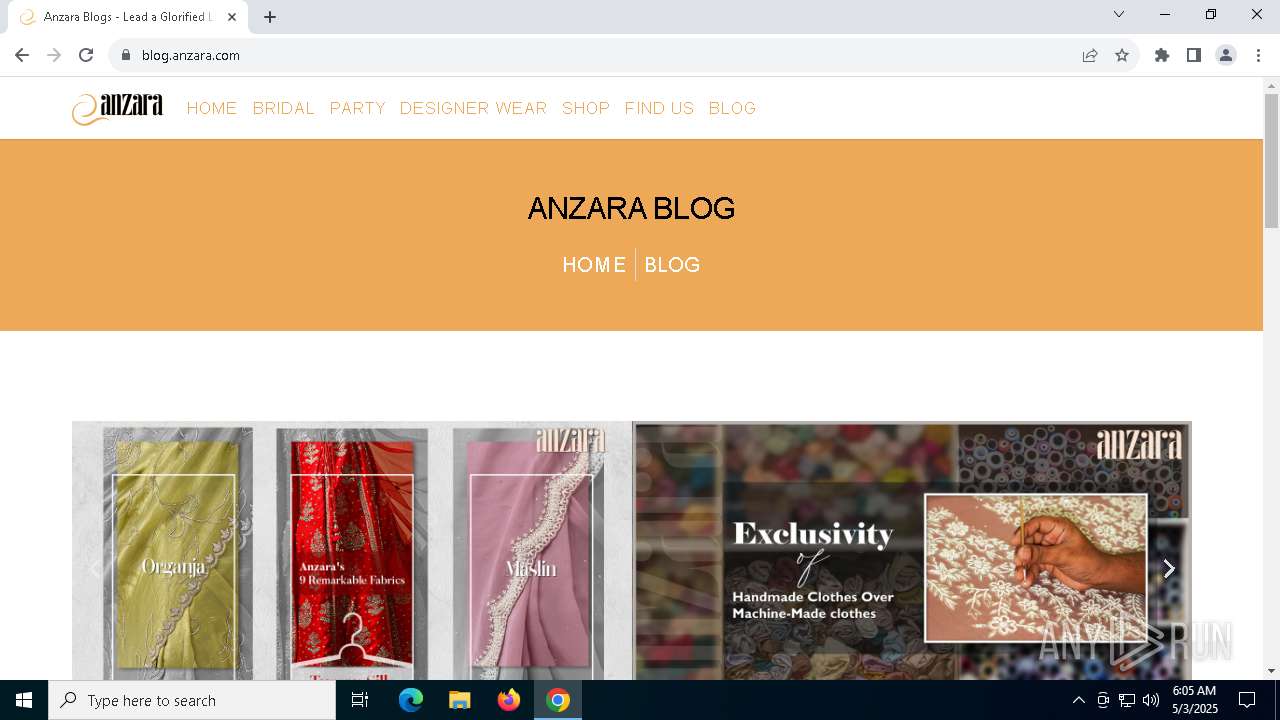Advance carousel with next arrow
The image size is (1280, 720).
(1169, 568)
